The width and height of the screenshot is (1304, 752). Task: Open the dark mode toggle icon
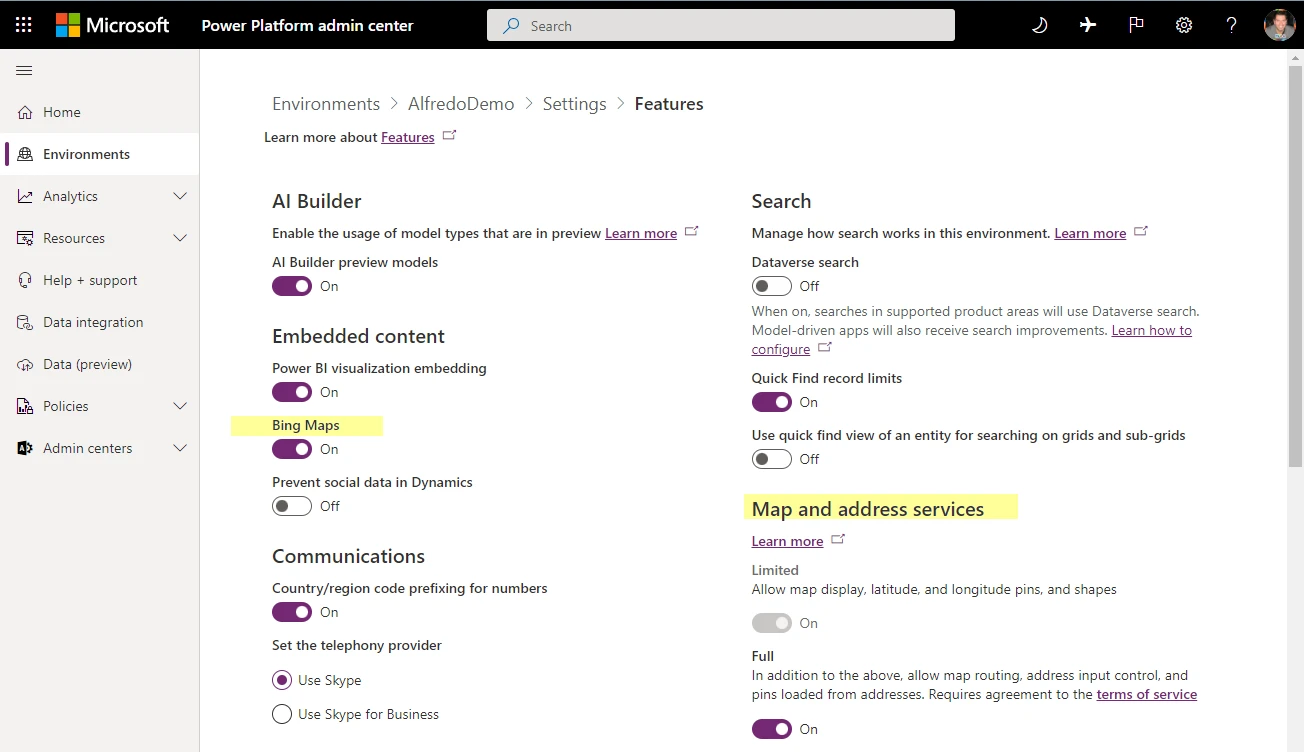point(1039,24)
